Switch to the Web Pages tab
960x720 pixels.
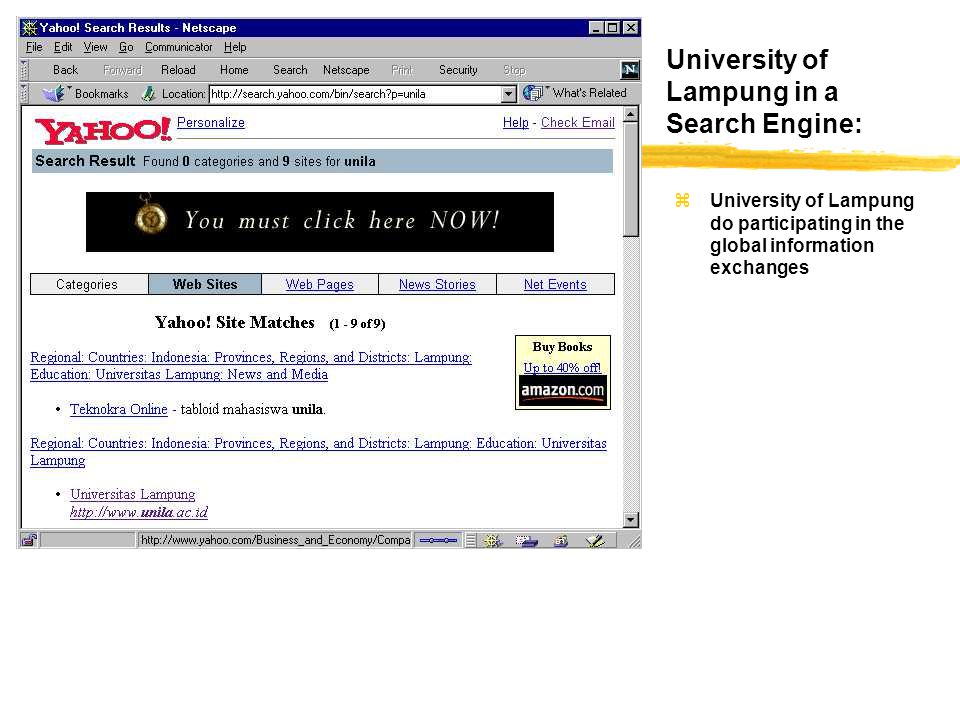pos(320,284)
